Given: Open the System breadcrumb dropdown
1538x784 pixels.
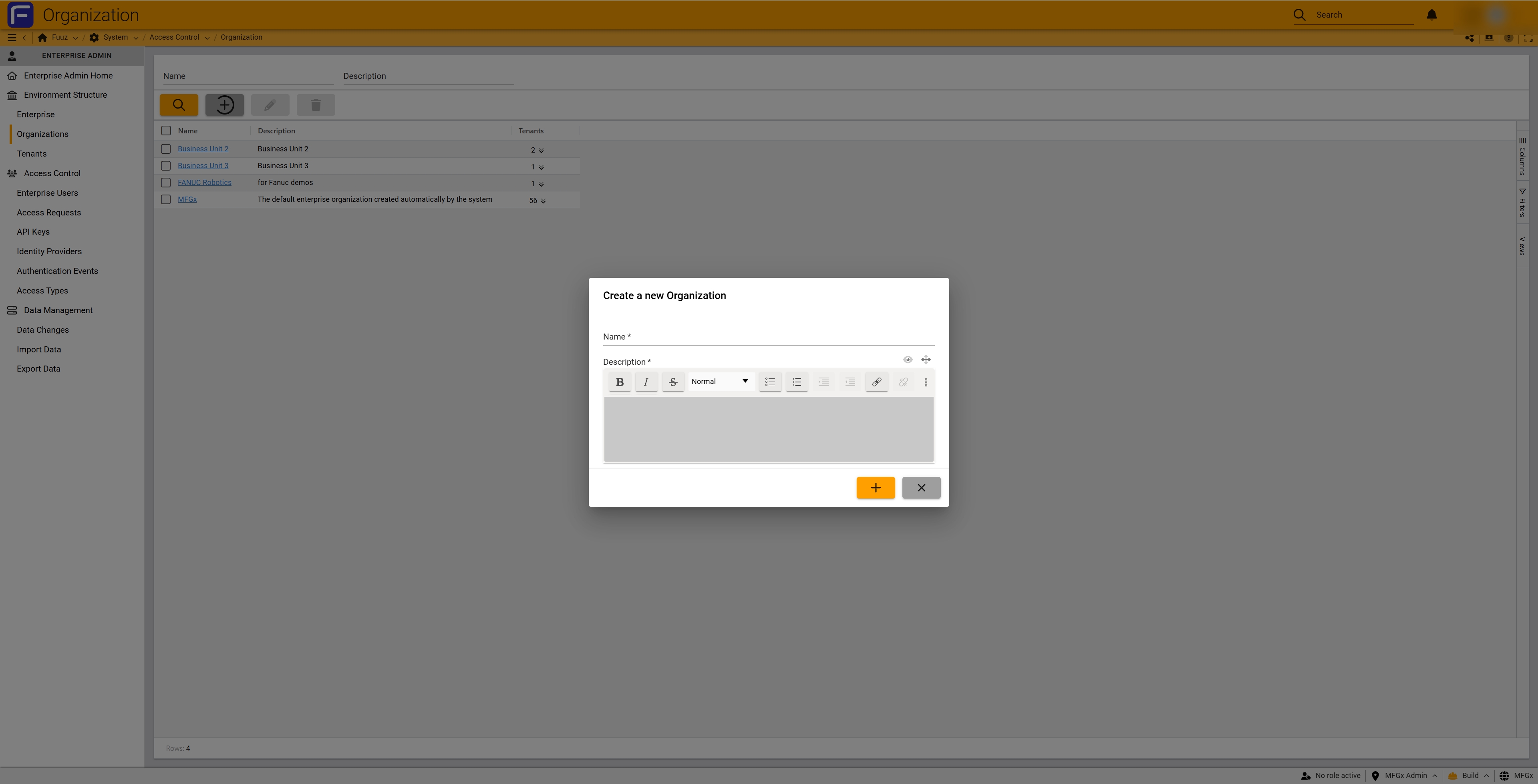Looking at the screenshot, I should click(135, 38).
